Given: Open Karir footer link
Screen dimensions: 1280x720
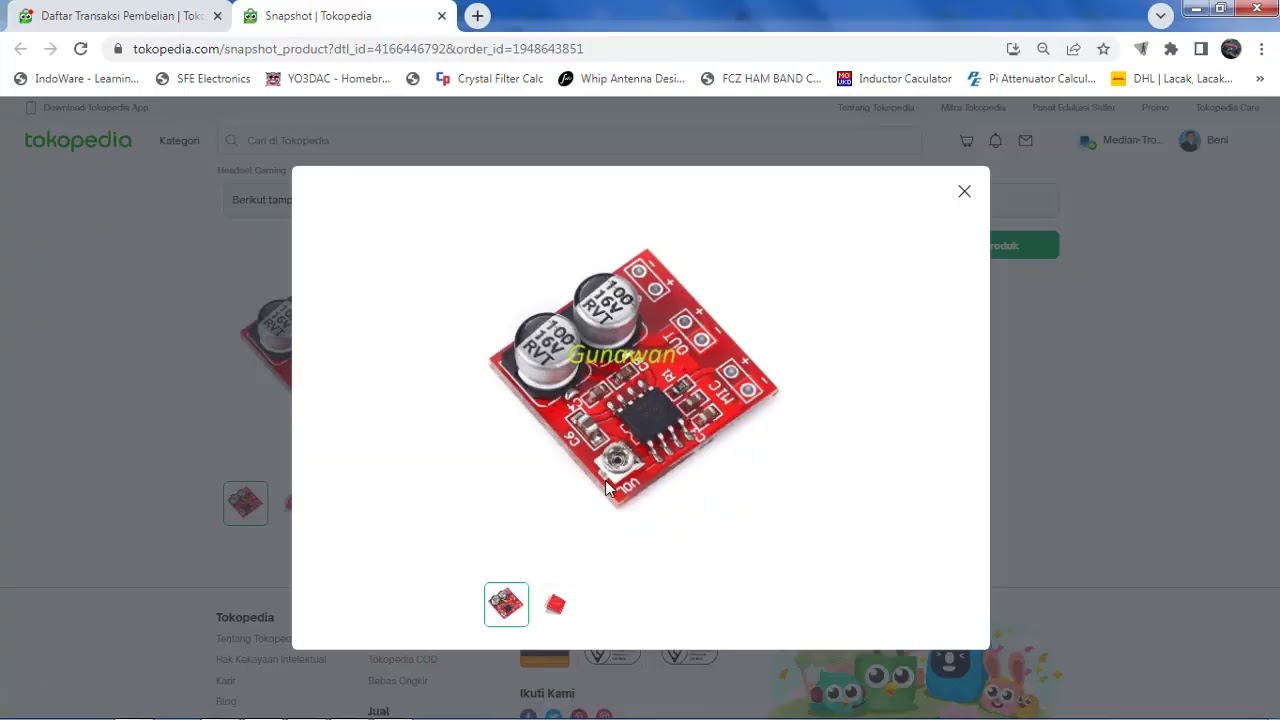Looking at the screenshot, I should [225, 681].
